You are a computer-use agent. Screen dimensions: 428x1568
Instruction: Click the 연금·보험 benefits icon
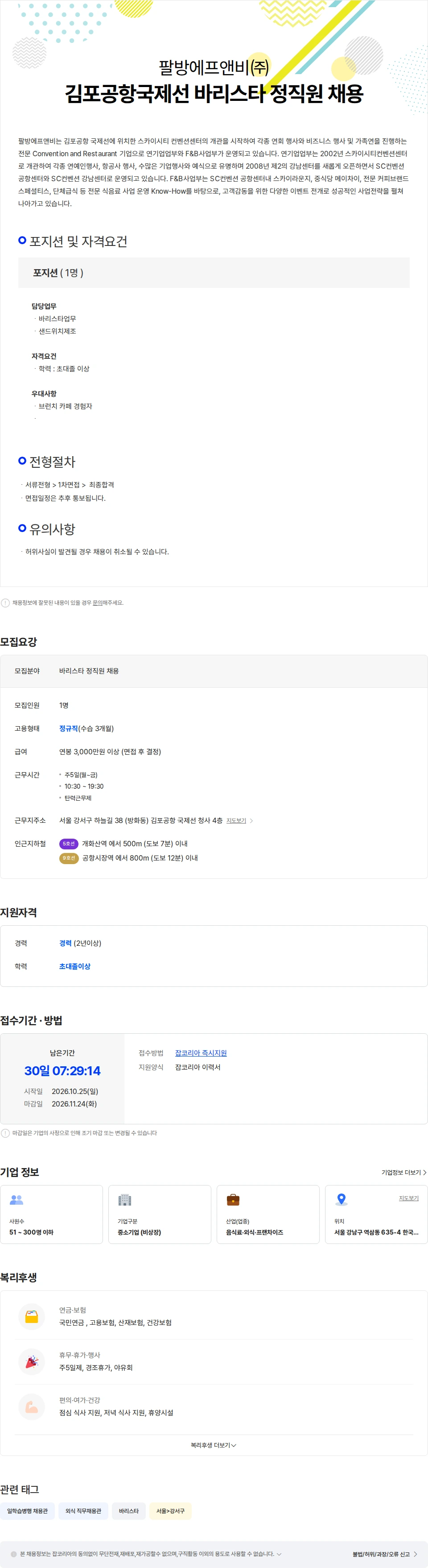tap(32, 1316)
